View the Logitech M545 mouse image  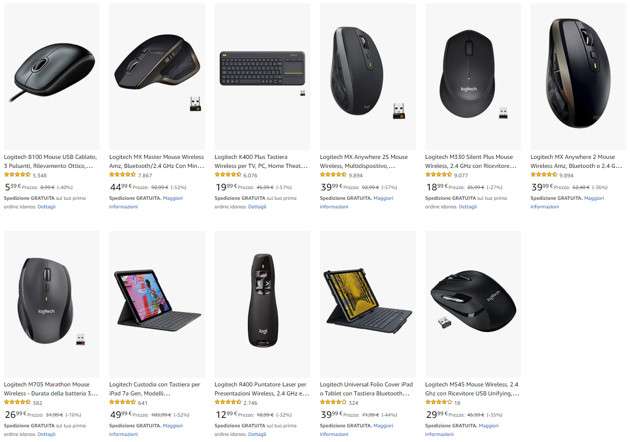473,304
